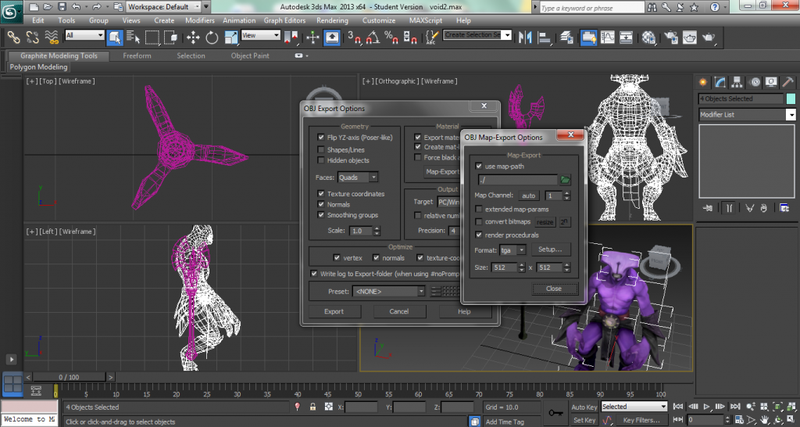The width and height of the screenshot is (800, 427).
Task: Toggle Angle Snap
Action: coord(372,37)
